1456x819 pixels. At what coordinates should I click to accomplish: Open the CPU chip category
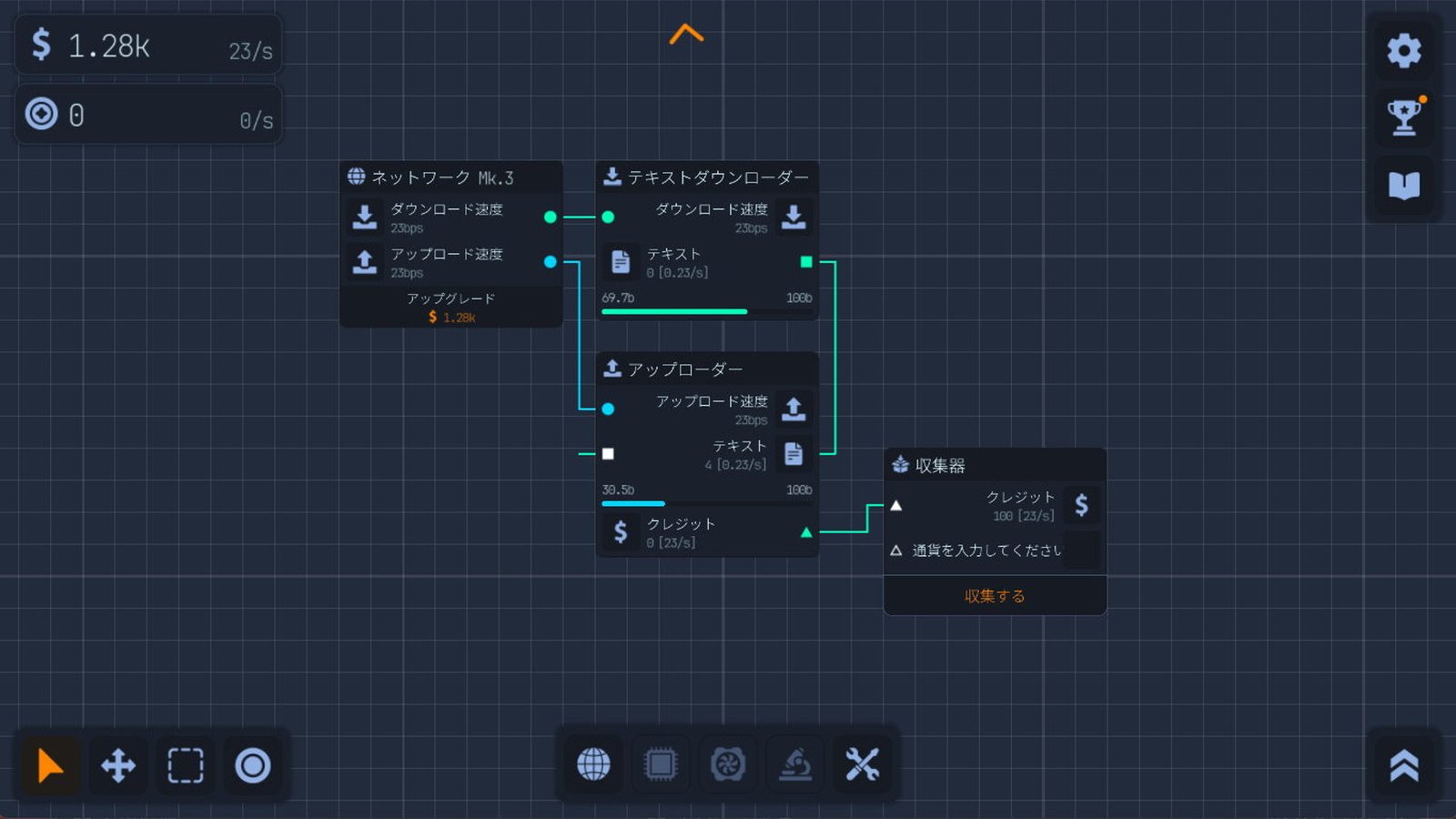pyautogui.click(x=661, y=764)
